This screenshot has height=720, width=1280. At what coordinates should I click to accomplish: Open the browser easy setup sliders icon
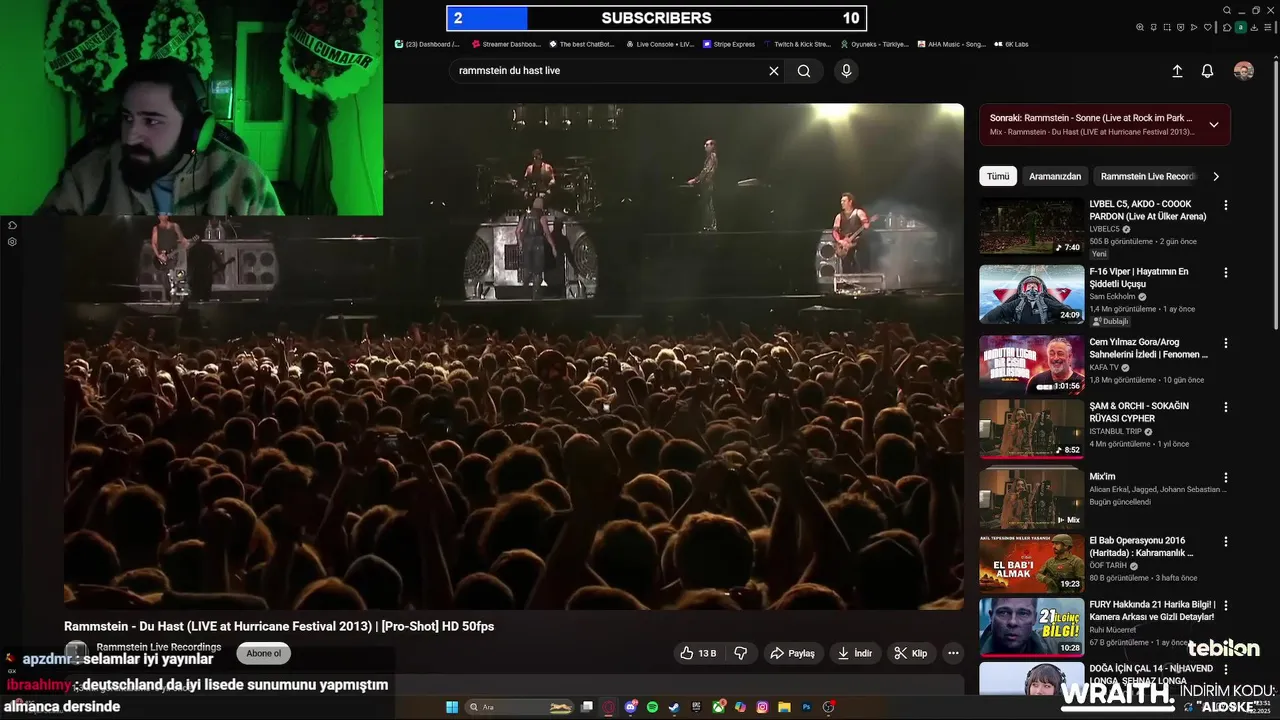[x=1268, y=27]
